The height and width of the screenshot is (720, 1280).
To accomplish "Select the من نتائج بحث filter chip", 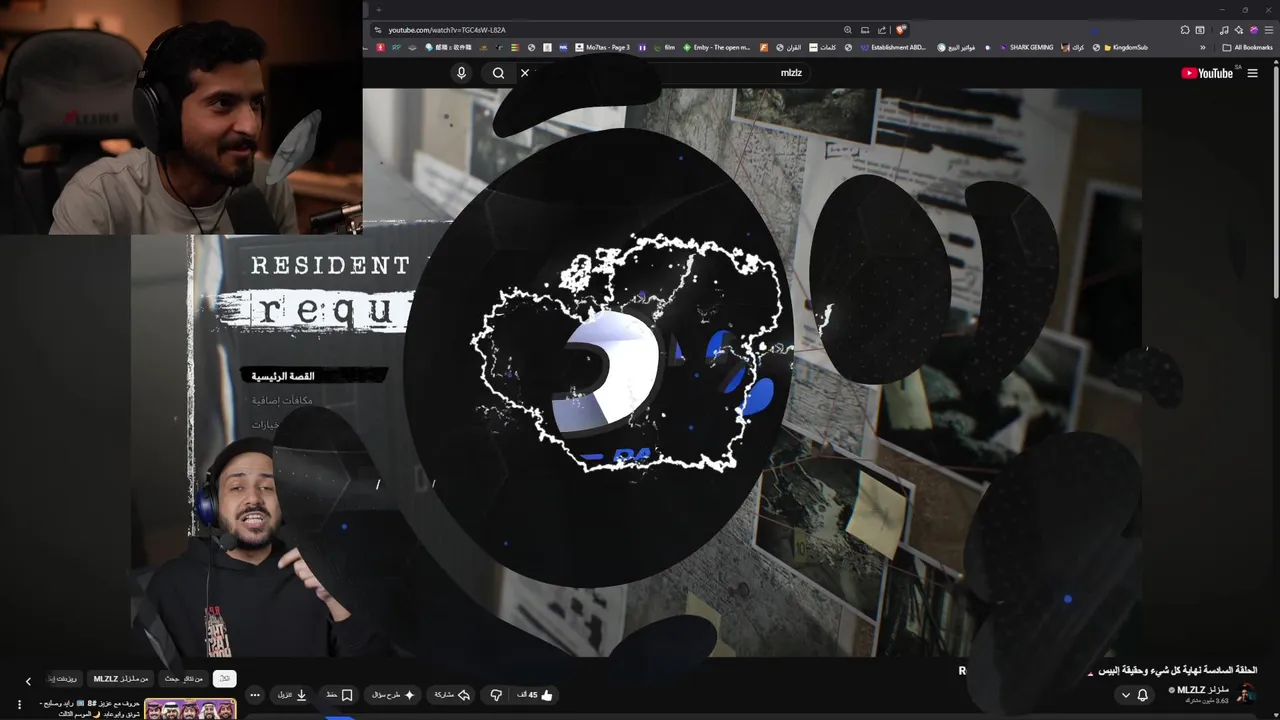I will click(x=184, y=679).
